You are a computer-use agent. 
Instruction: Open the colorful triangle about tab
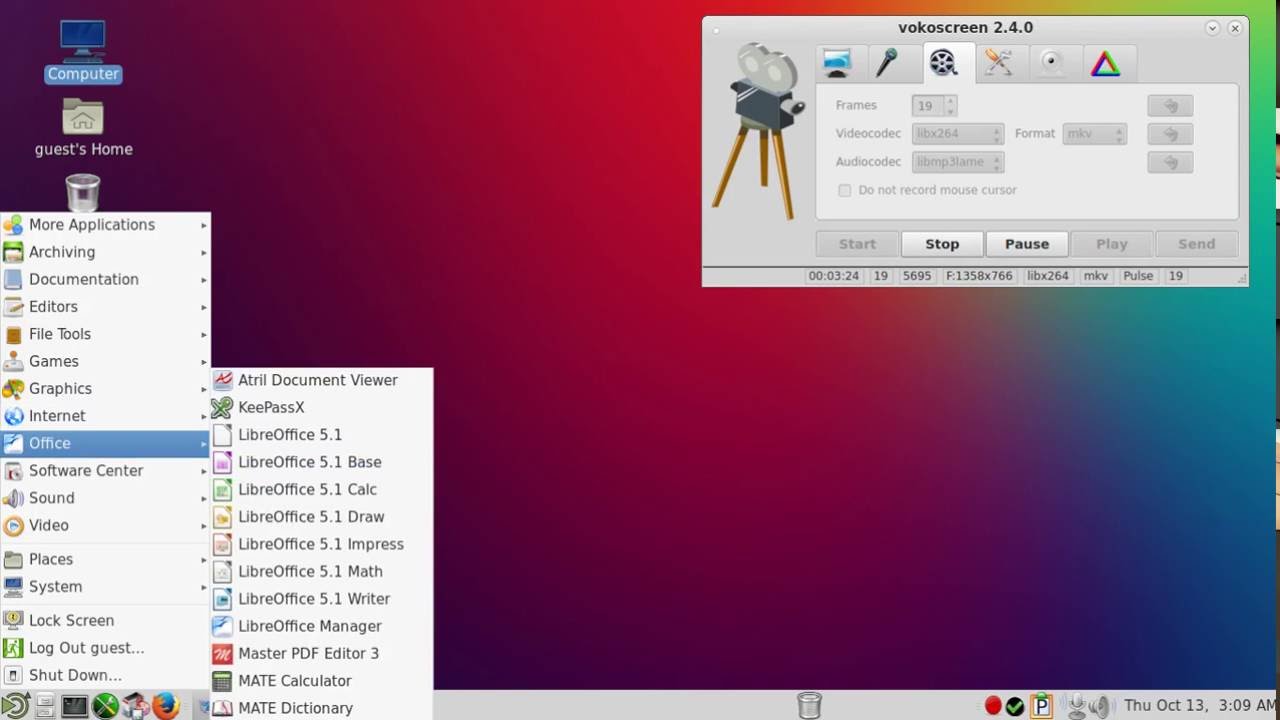(1105, 63)
